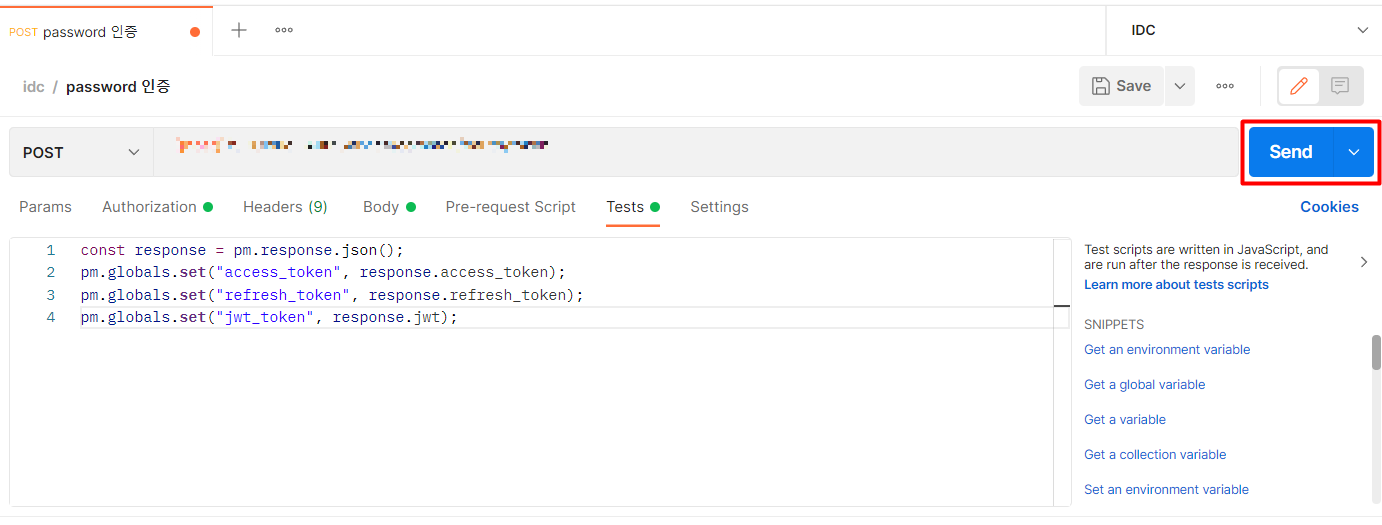Click line number 3 in the gutter
1382x525 pixels.
(50, 295)
